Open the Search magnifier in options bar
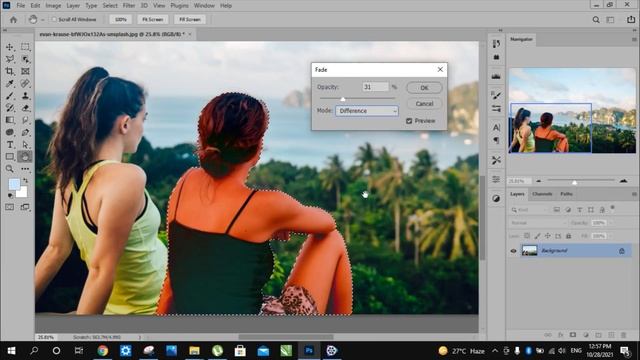Screen dimensions: 640x360 tap(596, 20)
